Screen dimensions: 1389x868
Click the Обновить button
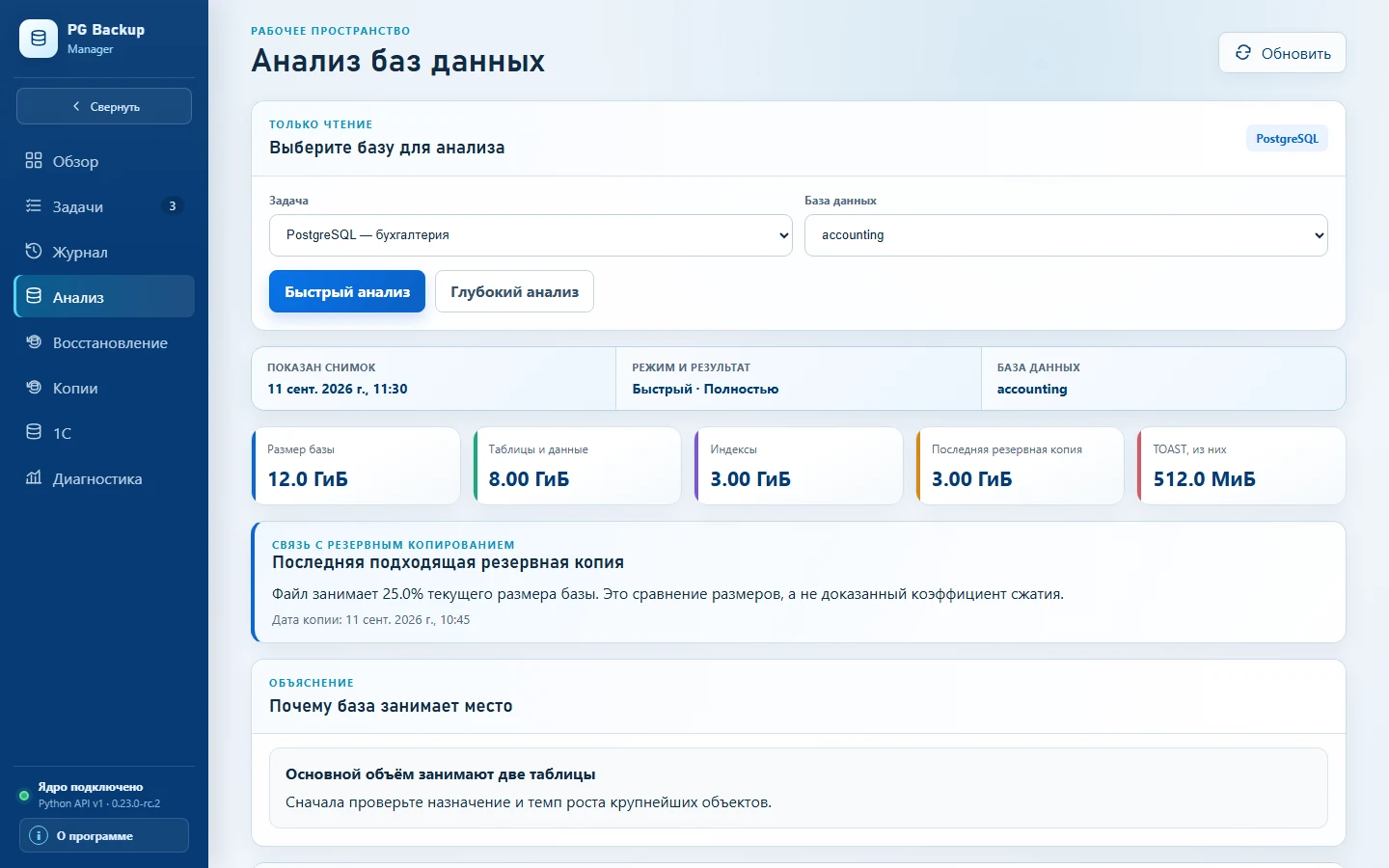(x=1282, y=53)
